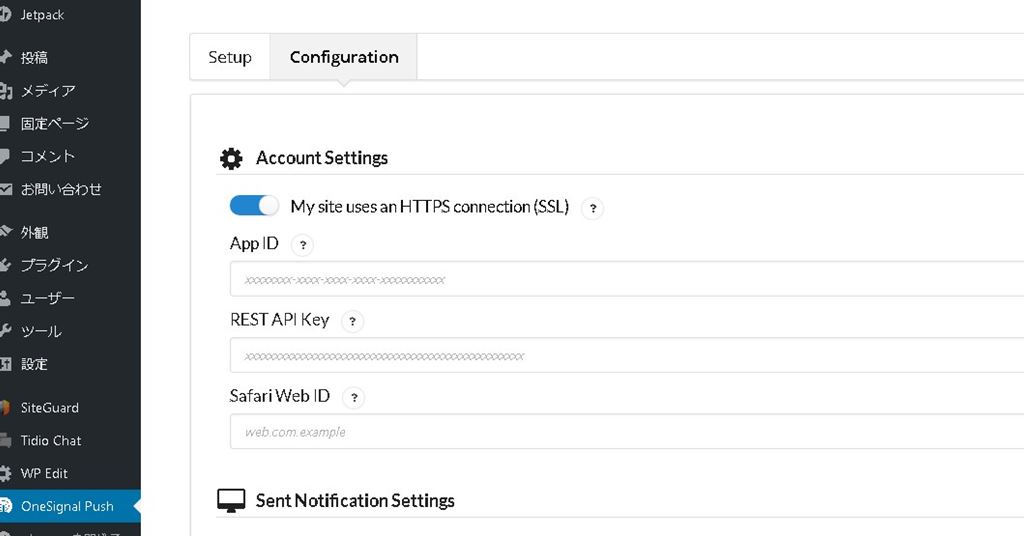Open the 設定 (Settings) sidebar menu

pos(34,364)
